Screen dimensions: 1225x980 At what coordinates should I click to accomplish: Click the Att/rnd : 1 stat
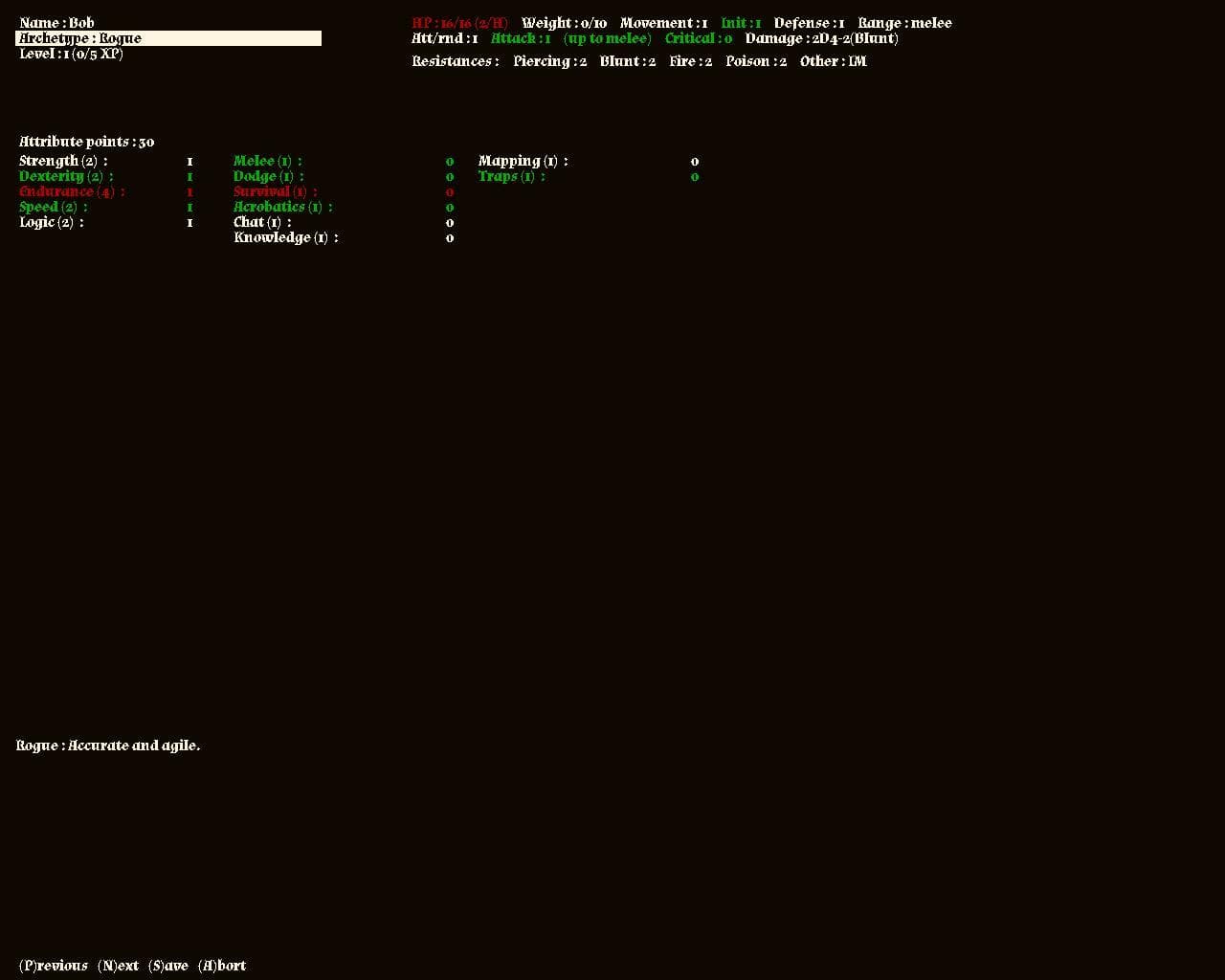point(444,38)
